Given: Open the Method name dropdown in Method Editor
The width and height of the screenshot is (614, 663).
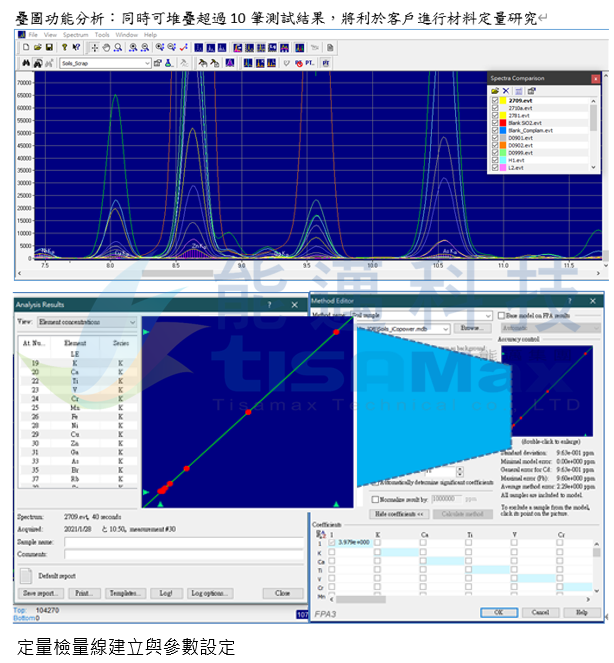Looking at the screenshot, I should pos(488,315).
